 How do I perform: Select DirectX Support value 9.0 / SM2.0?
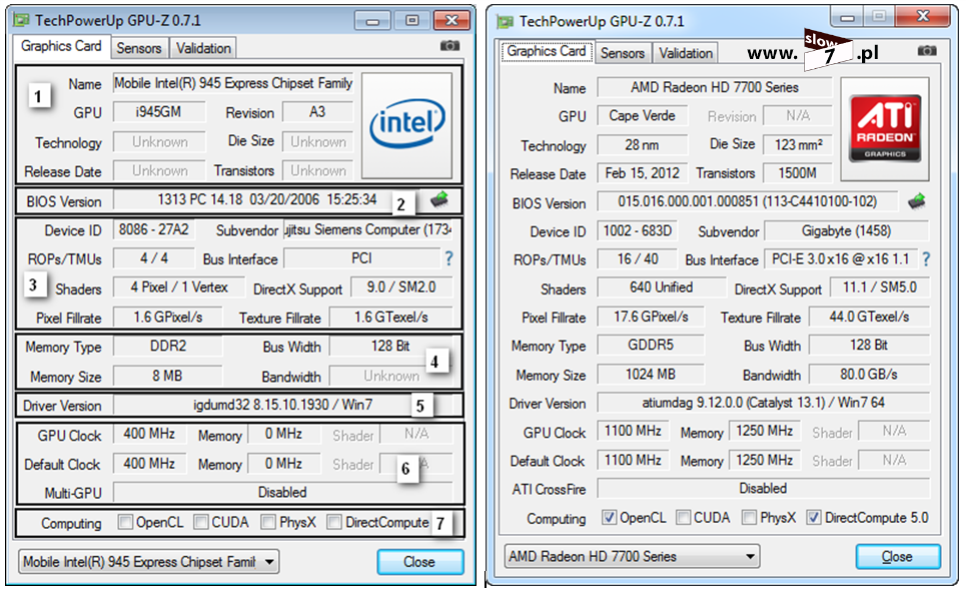(401, 287)
